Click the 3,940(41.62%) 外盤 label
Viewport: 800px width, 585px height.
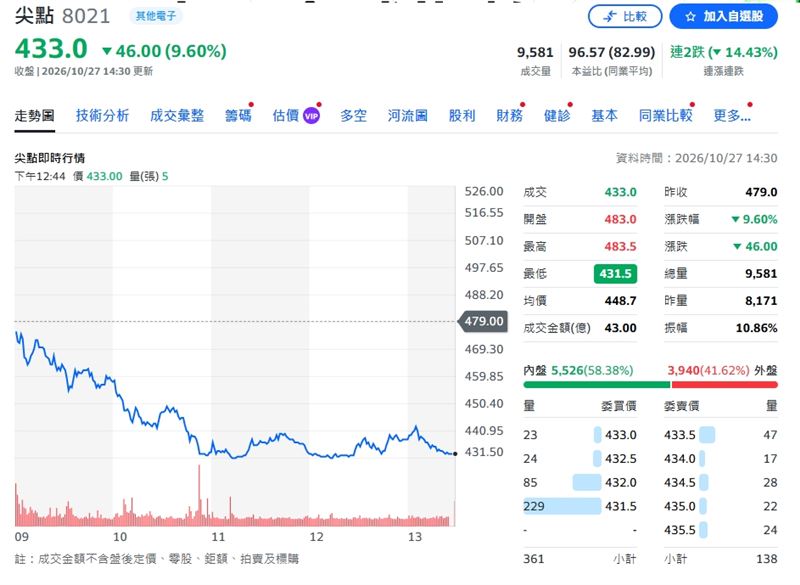(x=722, y=370)
